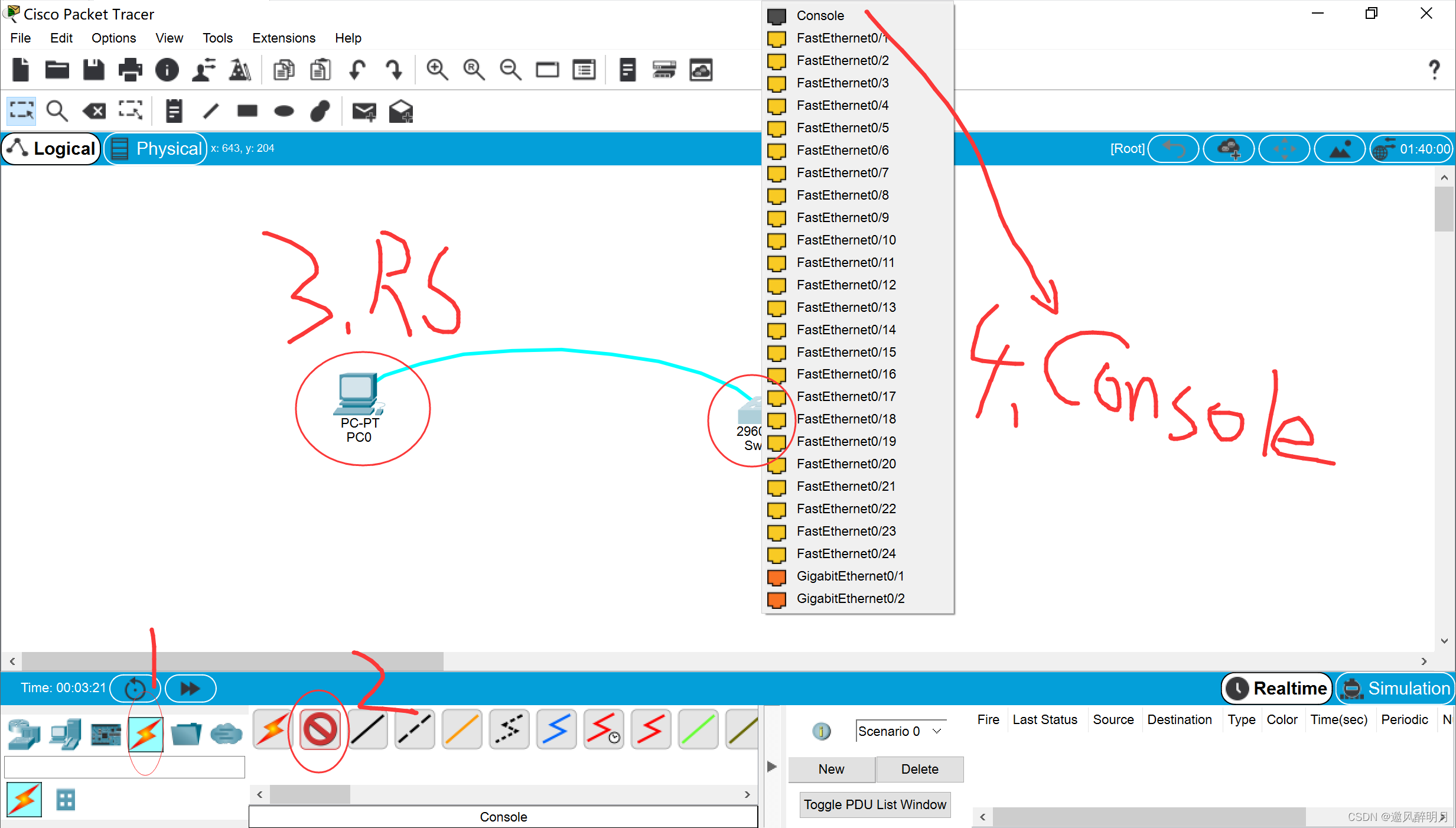Expand the PDU list panel arrow
This screenshot has height=828, width=1456.
771,767
